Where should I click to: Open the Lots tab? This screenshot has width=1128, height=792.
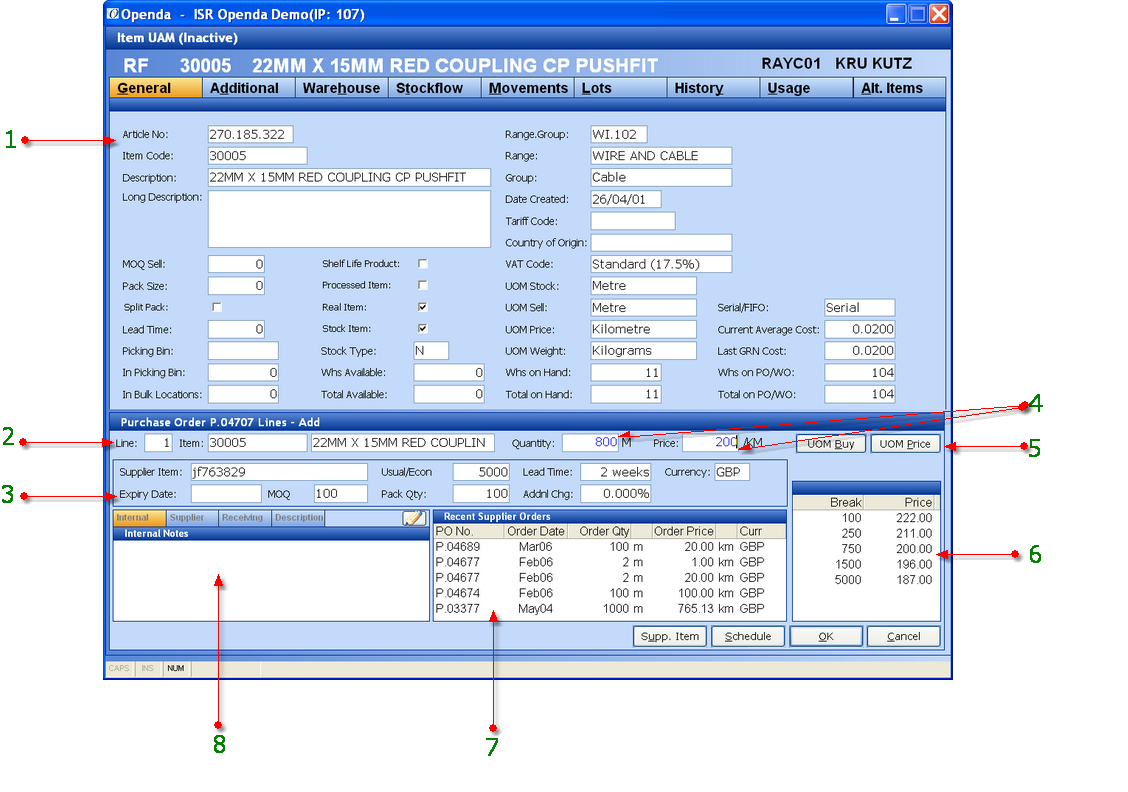[620, 88]
